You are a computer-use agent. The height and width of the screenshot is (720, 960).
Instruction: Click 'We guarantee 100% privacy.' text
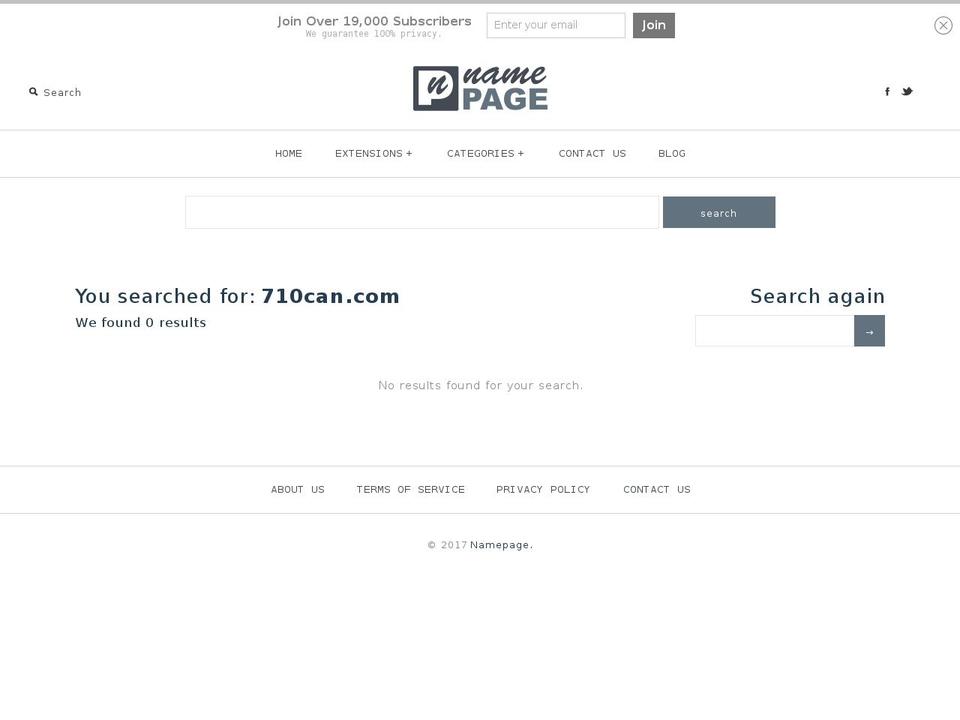(x=373, y=34)
